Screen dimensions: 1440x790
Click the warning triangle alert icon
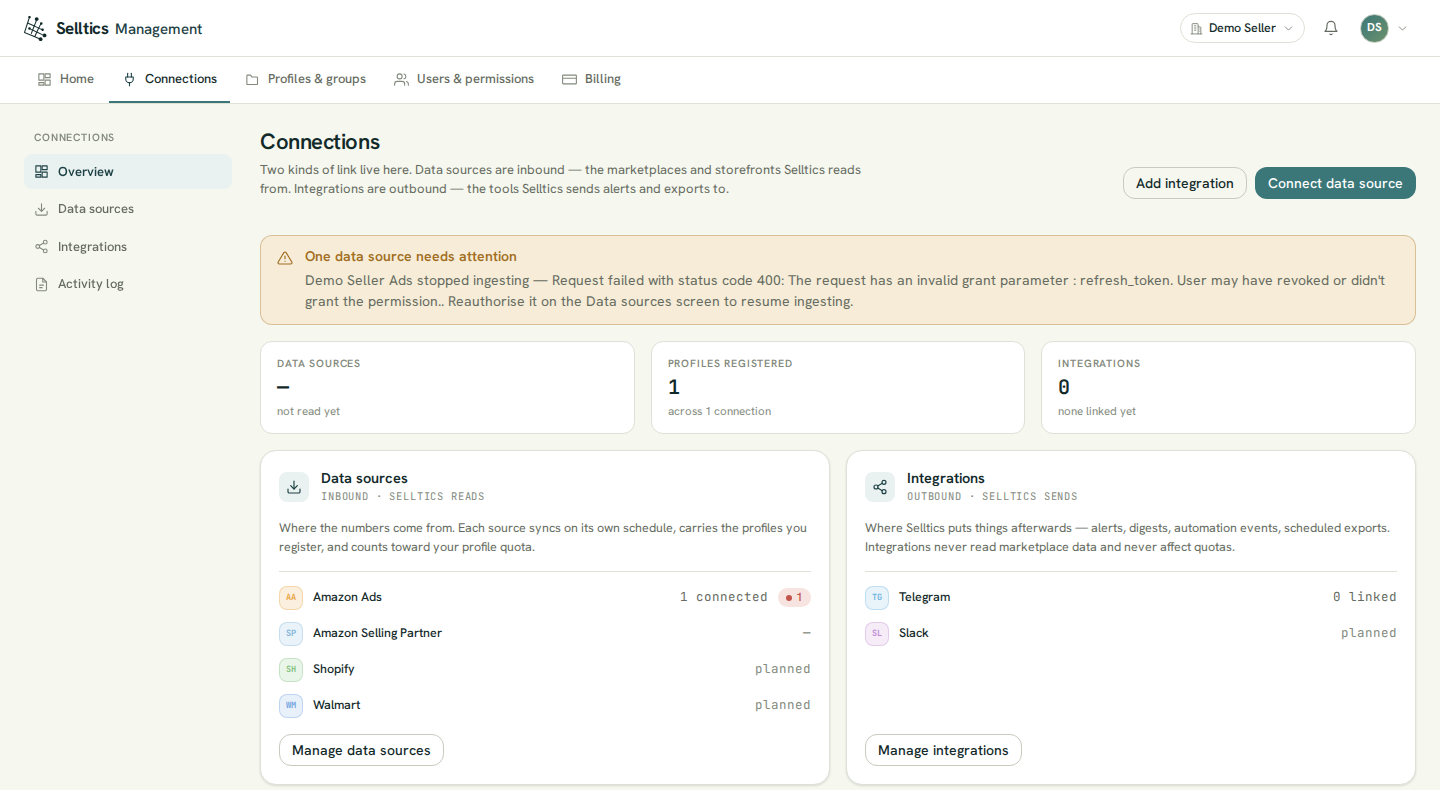(285, 258)
